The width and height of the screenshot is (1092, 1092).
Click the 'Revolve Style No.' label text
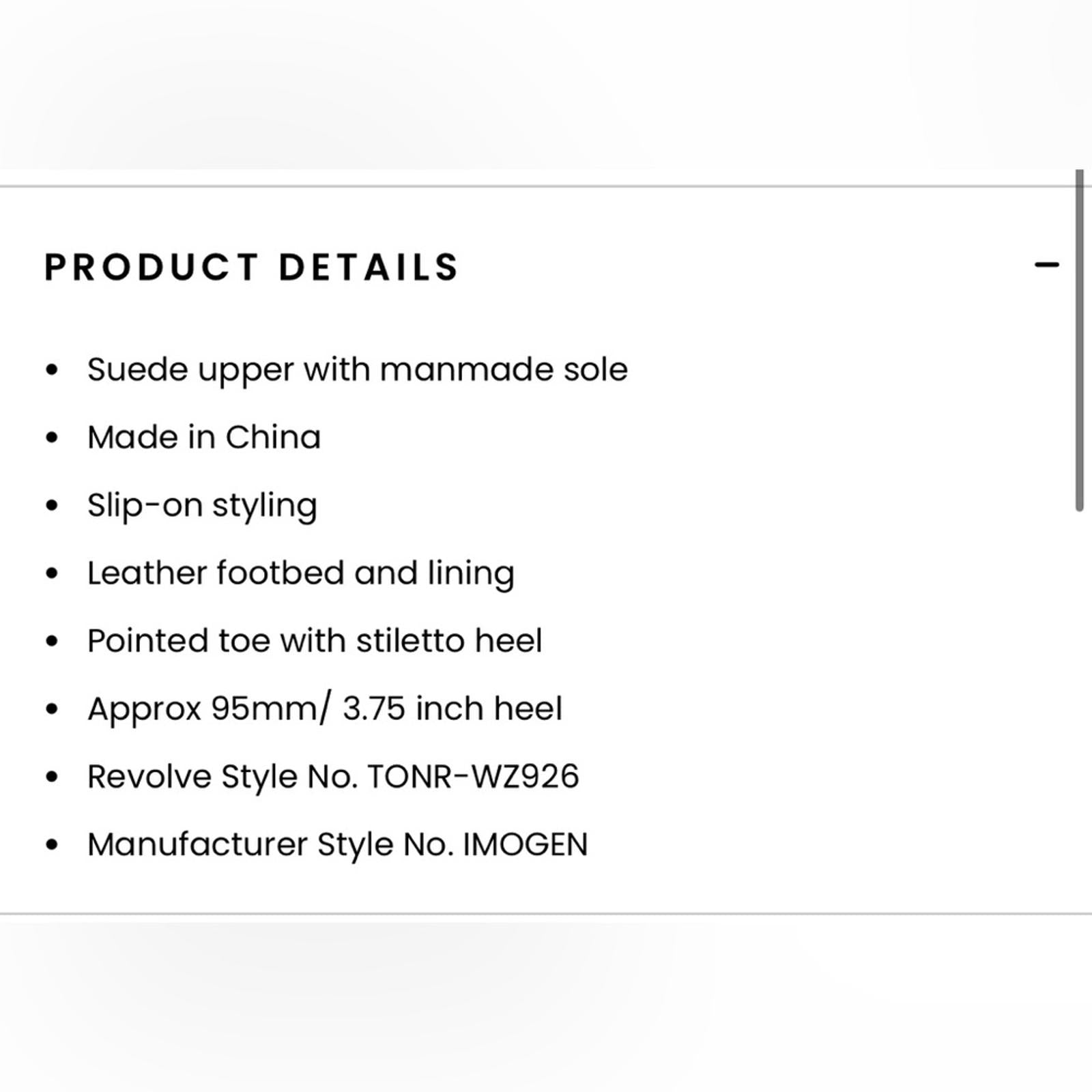point(222,777)
